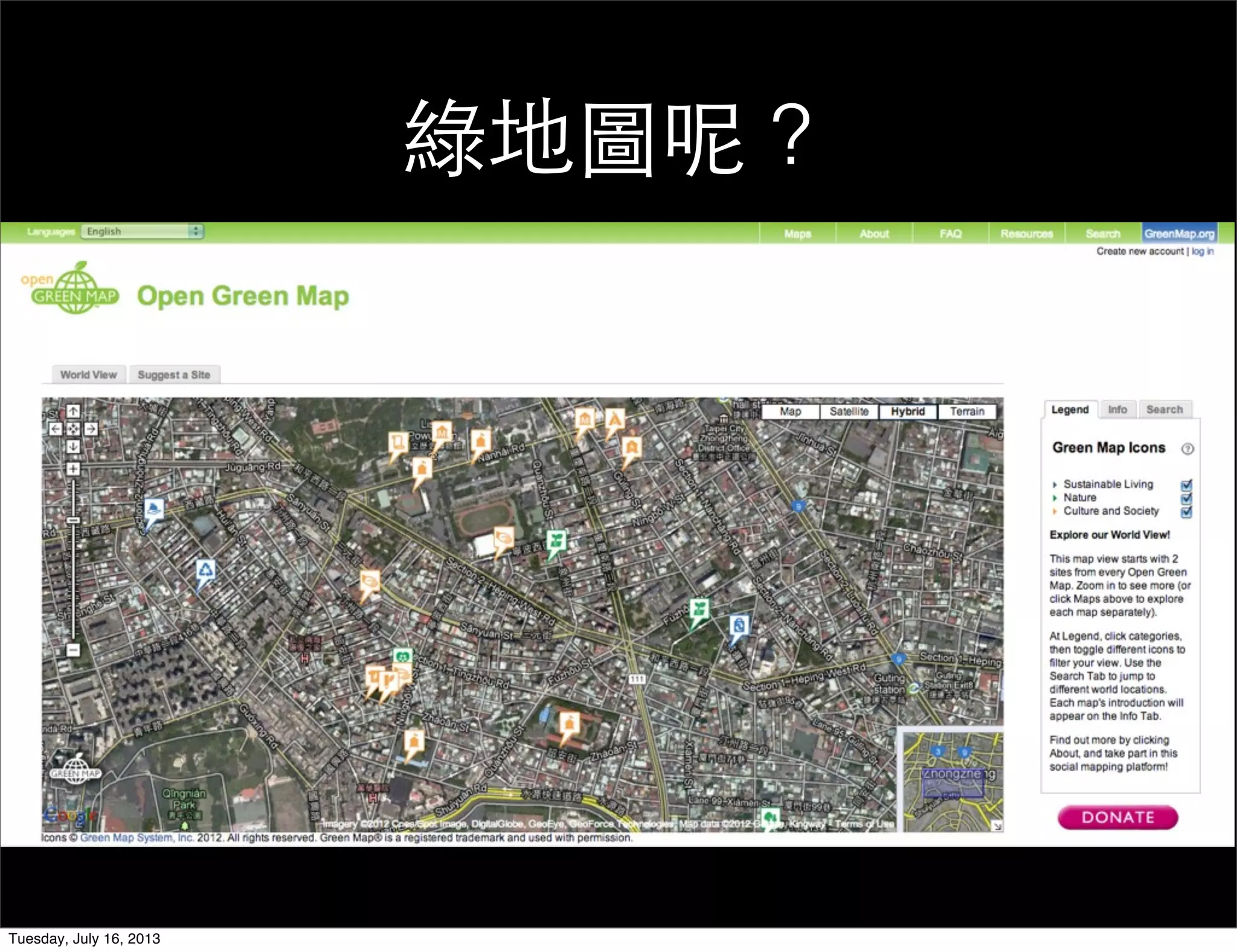Click the pink DONATE button
This screenshot has width=1237, height=952.
click(1118, 817)
